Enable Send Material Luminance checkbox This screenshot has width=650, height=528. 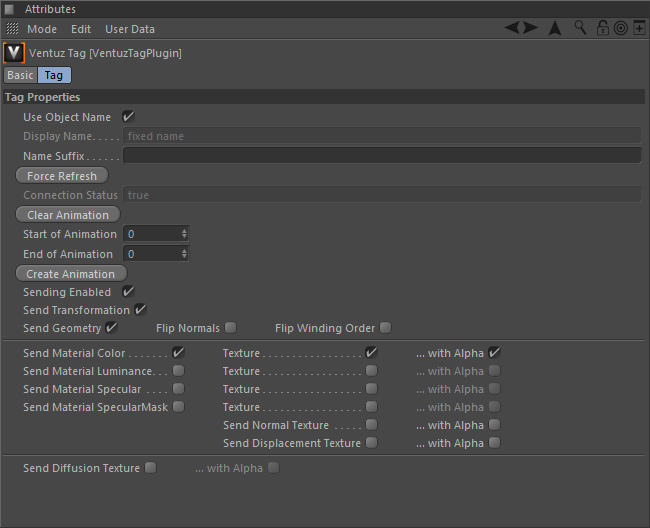click(178, 371)
